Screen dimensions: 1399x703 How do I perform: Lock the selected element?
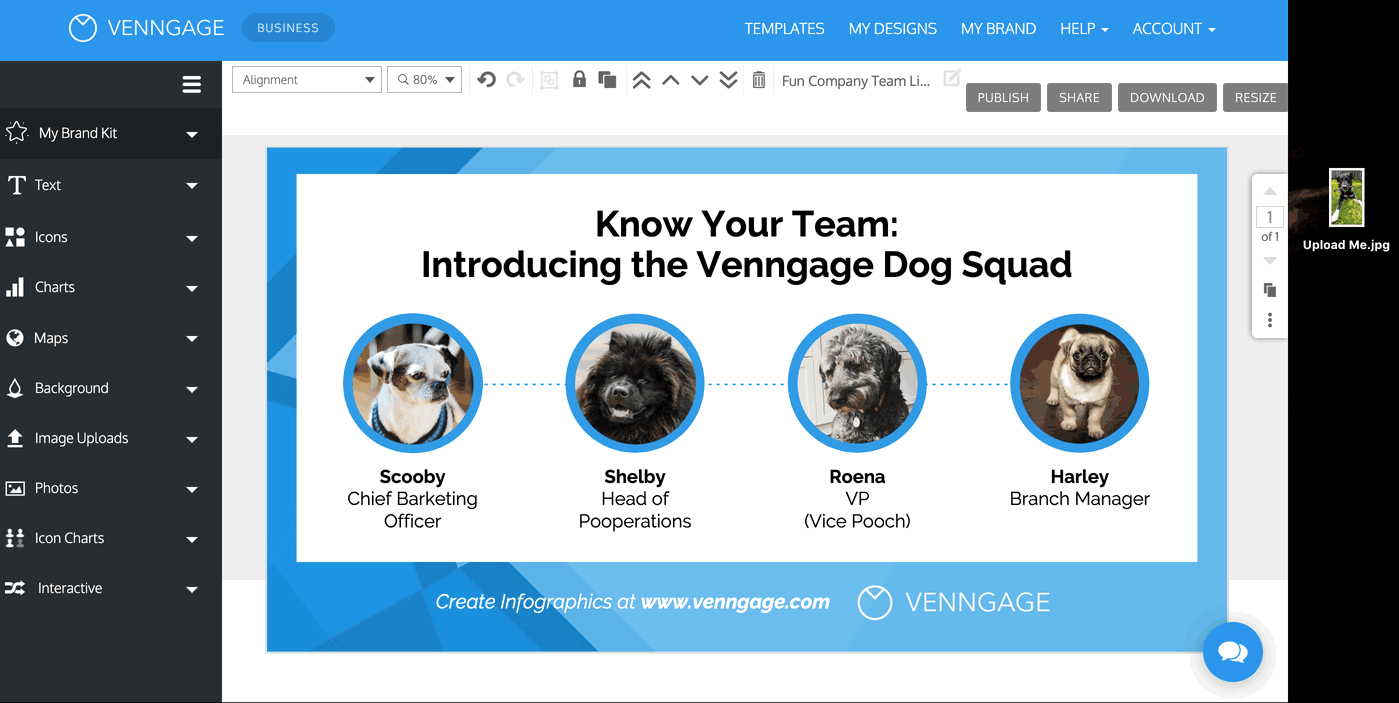point(579,79)
